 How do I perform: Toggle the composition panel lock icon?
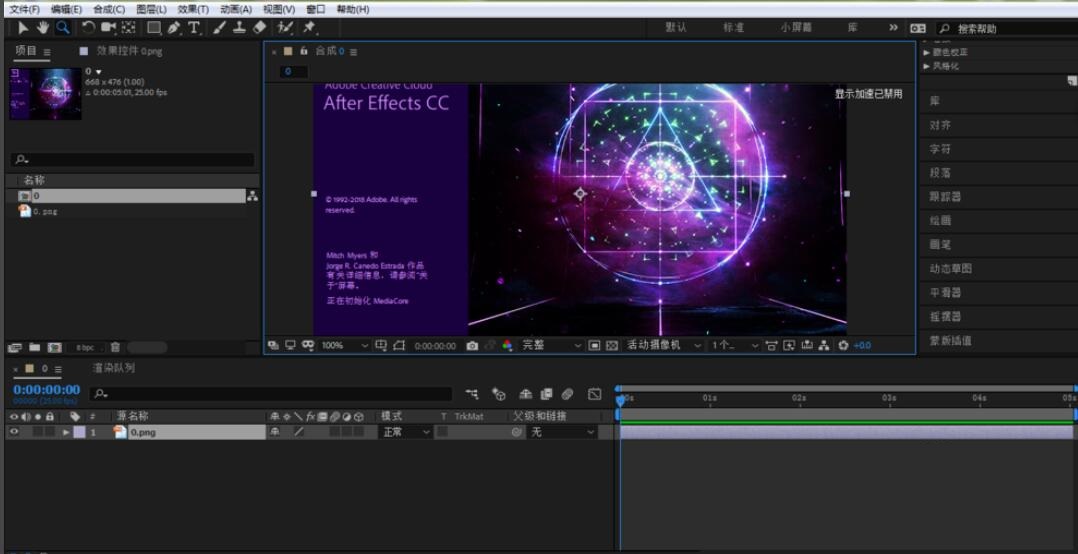pyautogui.click(x=304, y=51)
